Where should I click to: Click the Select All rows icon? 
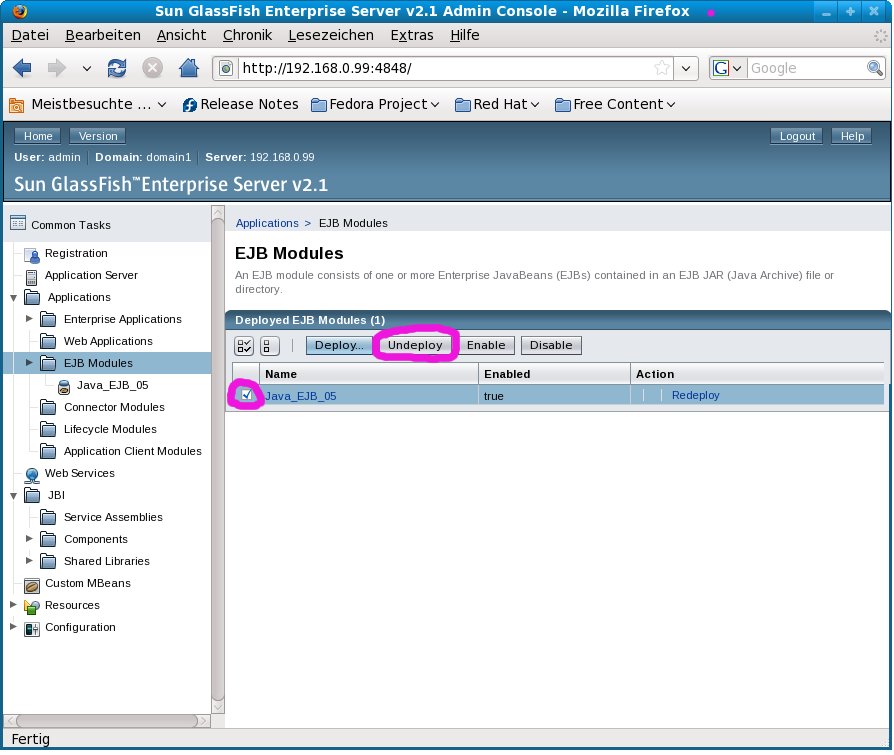(245, 346)
